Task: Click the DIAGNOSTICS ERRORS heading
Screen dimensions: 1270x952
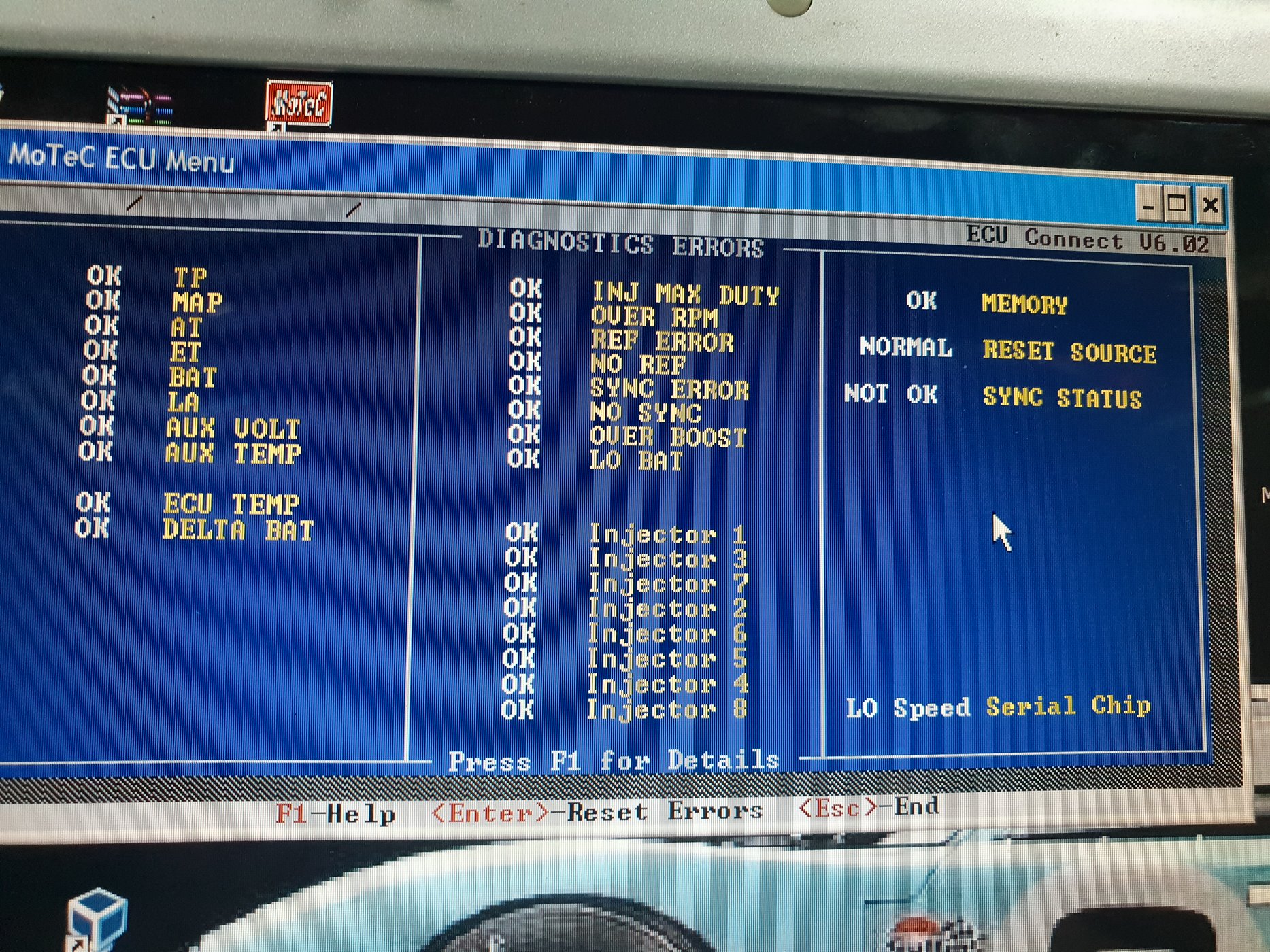Action: click(621, 243)
